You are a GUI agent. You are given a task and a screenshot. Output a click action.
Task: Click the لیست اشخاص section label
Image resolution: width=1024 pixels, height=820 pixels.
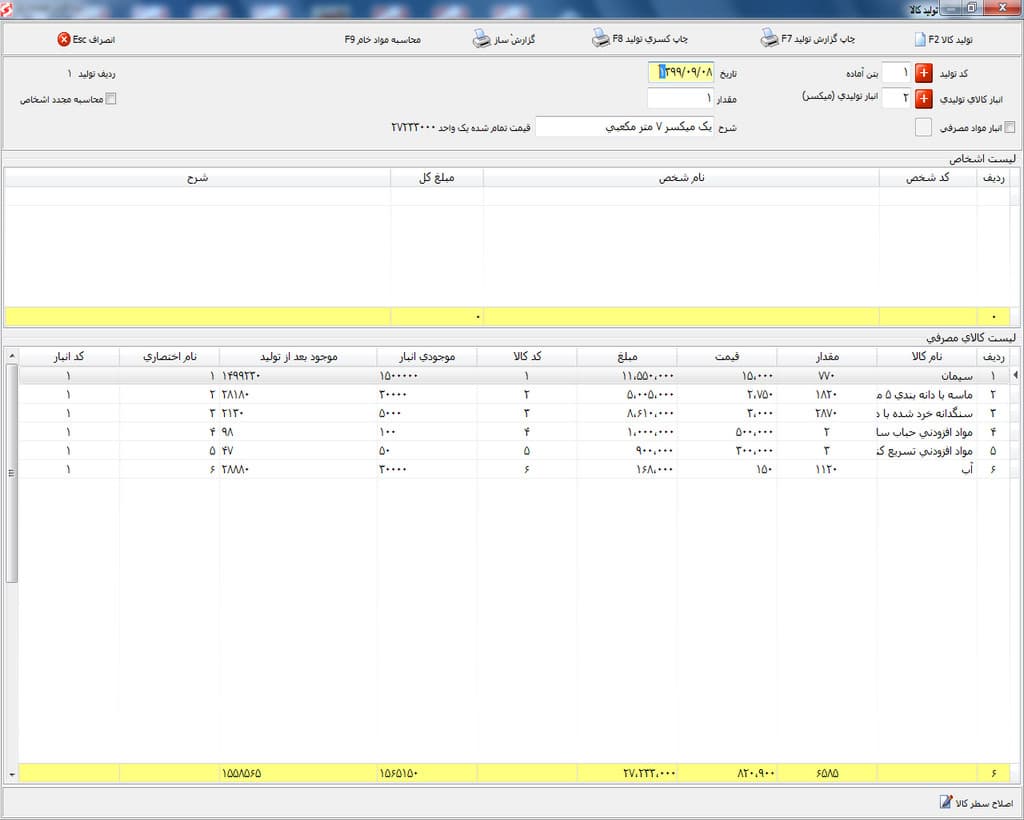click(982, 159)
